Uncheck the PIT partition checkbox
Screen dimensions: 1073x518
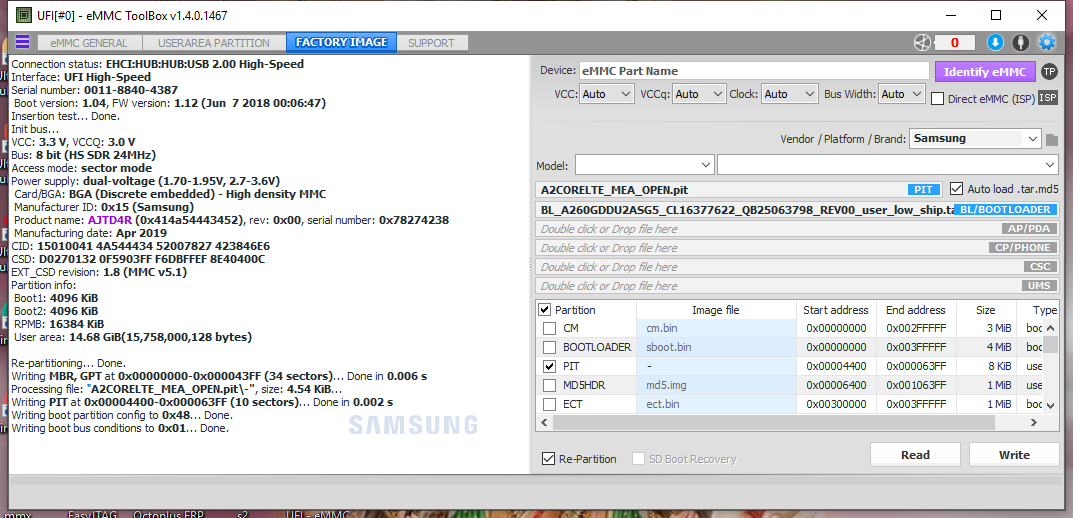click(x=550, y=366)
